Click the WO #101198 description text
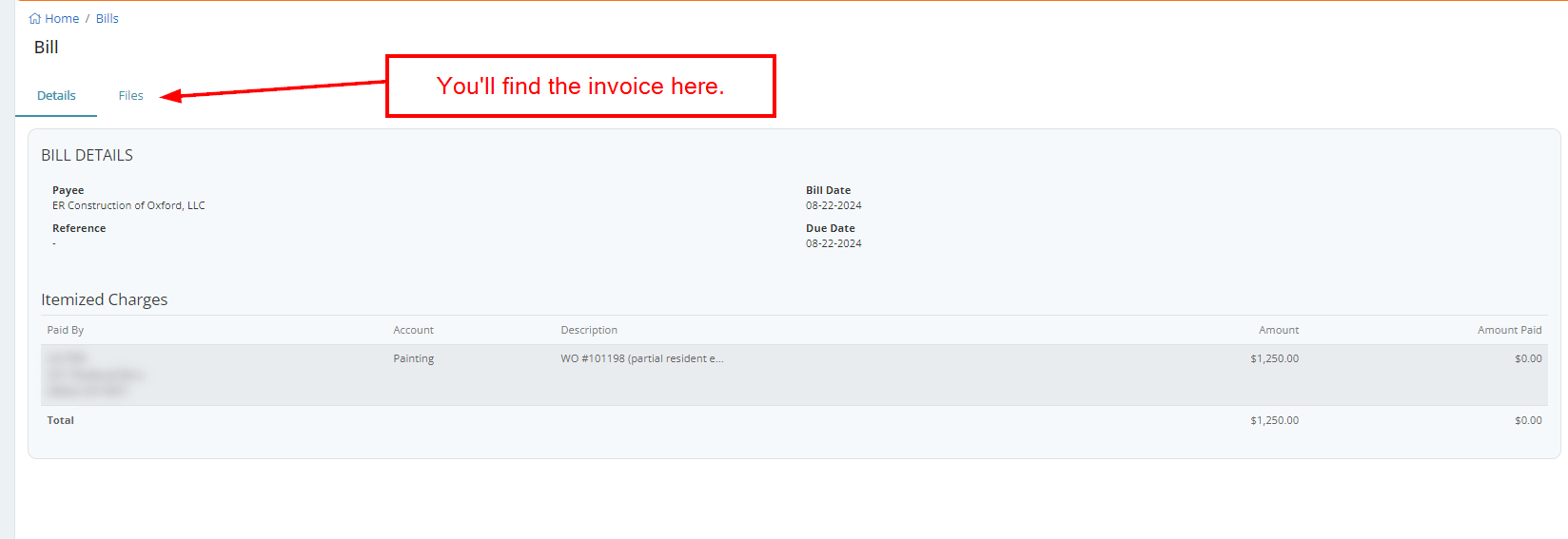The image size is (1568, 539). (x=641, y=358)
